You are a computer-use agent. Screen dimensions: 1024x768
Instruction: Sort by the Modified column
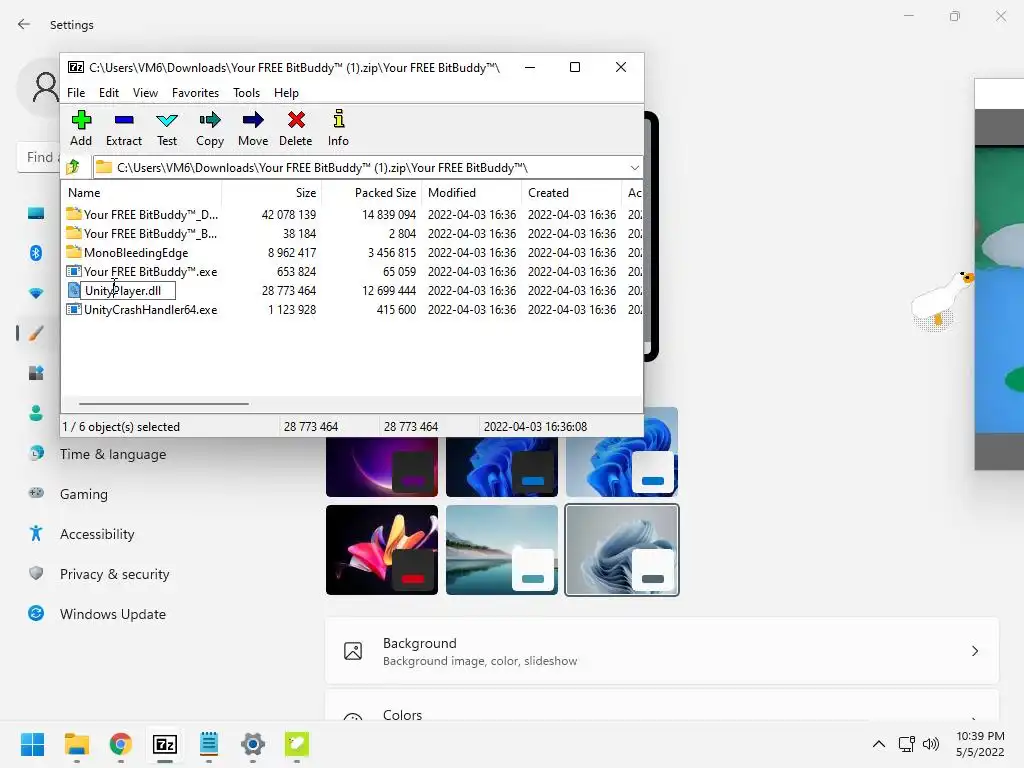pos(472,193)
